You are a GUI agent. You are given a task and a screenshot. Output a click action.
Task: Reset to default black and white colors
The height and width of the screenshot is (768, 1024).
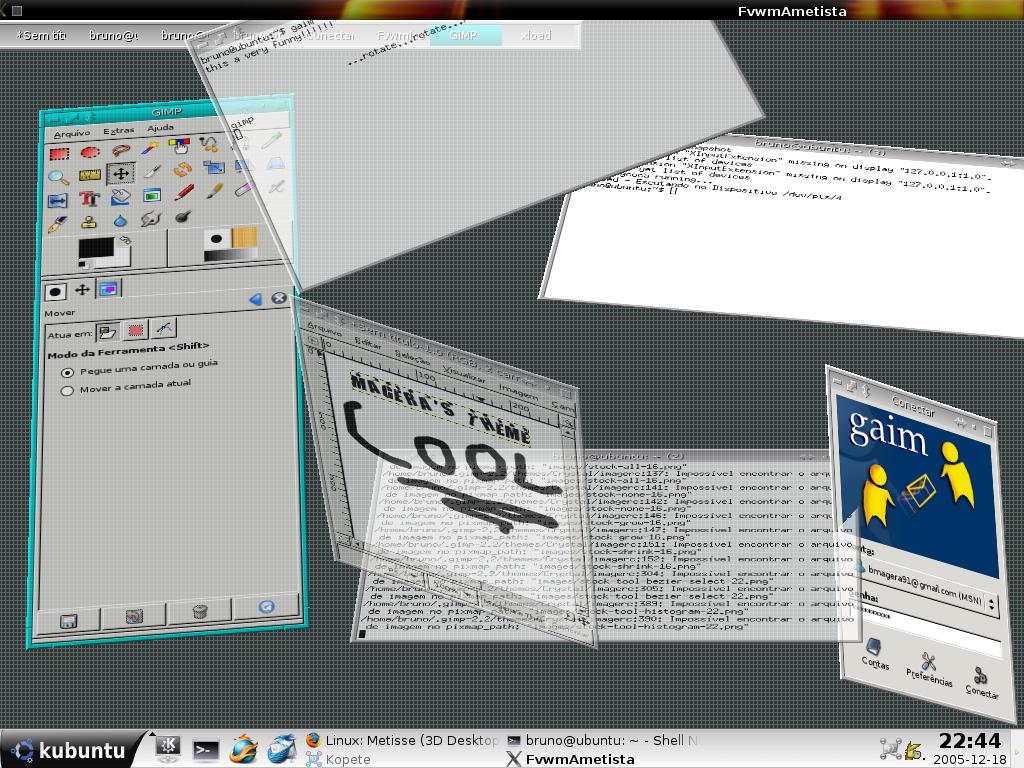pyautogui.click(x=84, y=264)
